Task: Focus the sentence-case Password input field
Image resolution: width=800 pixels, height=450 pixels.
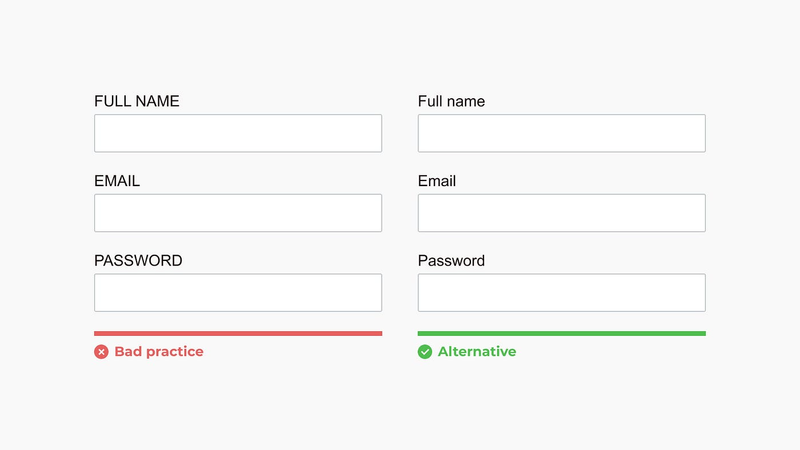Action: pyautogui.click(x=562, y=292)
